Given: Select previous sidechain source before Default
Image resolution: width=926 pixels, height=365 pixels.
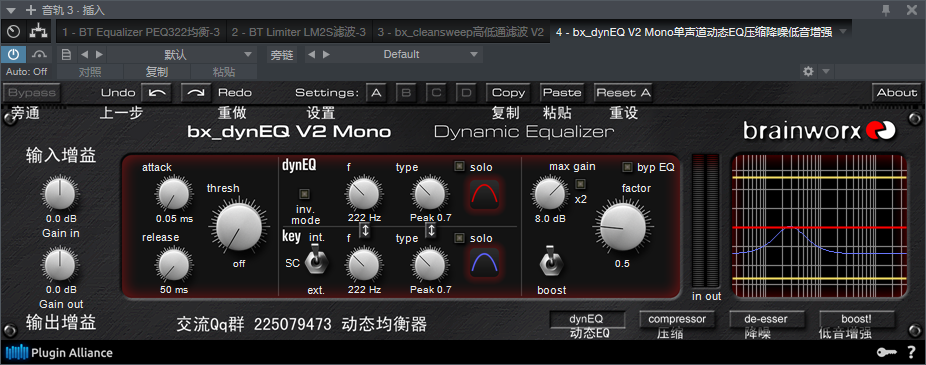Looking at the screenshot, I should 311,54.
